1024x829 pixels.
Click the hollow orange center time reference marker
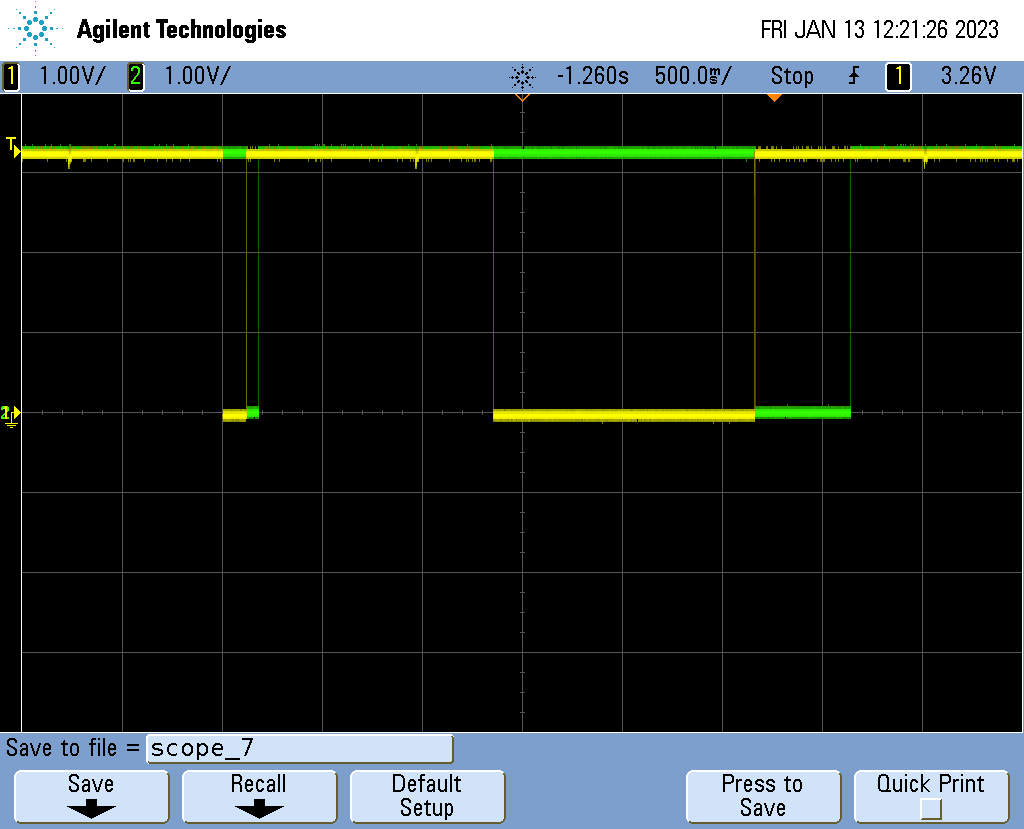click(521, 98)
